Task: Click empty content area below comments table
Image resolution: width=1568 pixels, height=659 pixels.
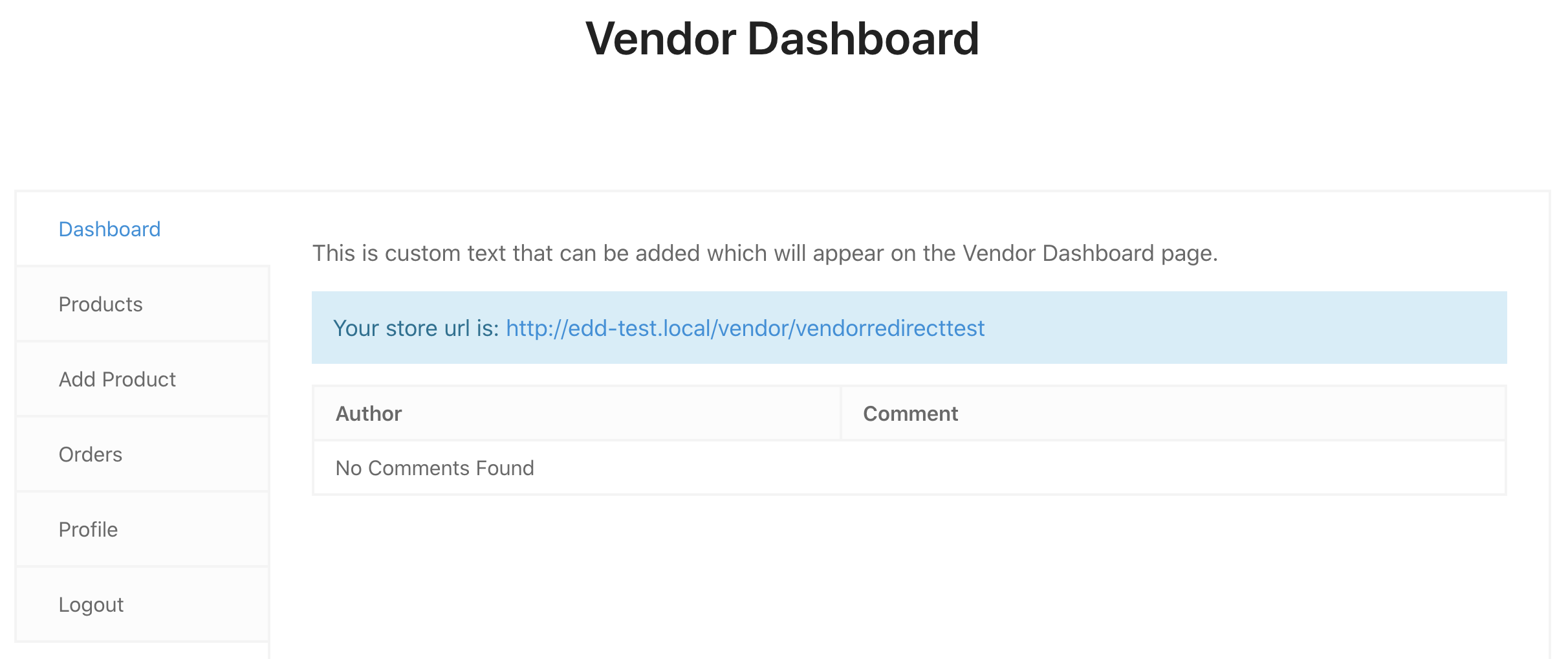Action: click(906, 576)
